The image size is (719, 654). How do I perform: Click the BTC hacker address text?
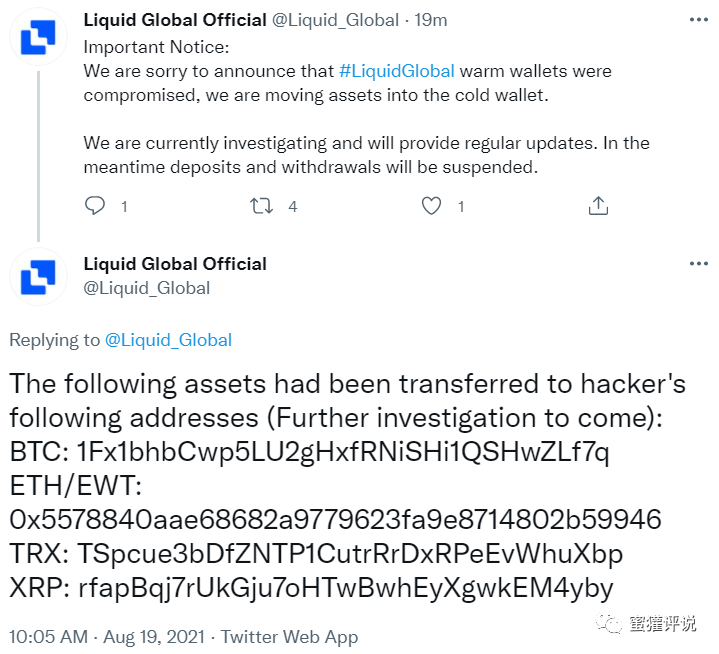pos(343,452)
